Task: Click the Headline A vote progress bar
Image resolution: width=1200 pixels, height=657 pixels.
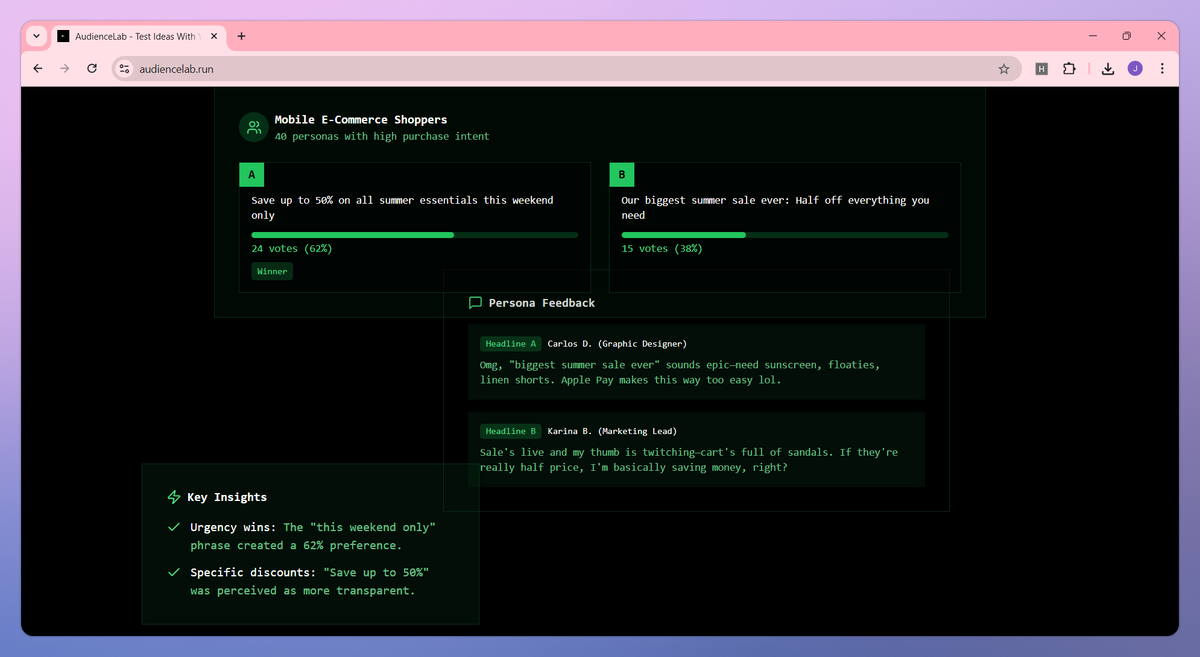Action: click(x=414, y=235)
